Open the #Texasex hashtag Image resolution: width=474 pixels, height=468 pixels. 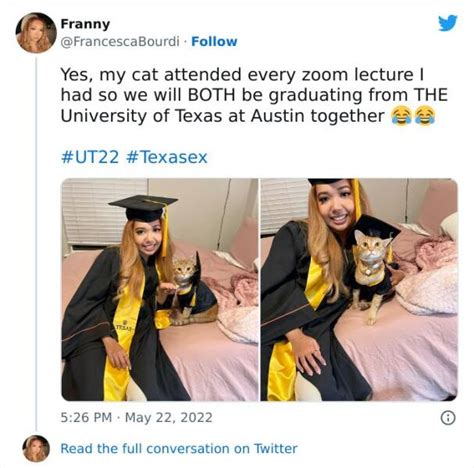[167, 157]
